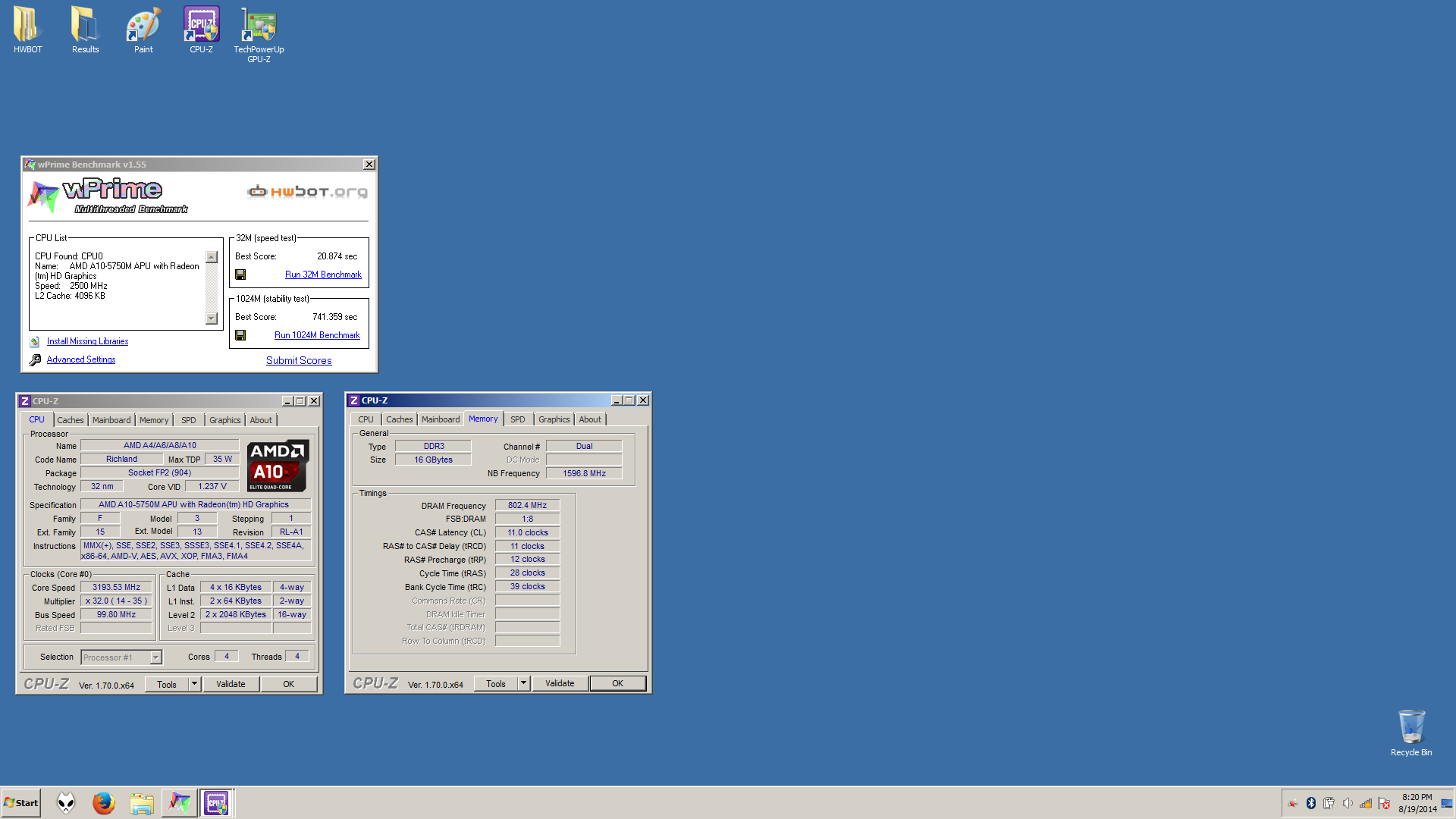1456x819 pixels.
Task: Click the Show Desktop icon by the clock
Action: pyautogui.click(x=1447, y=803)
